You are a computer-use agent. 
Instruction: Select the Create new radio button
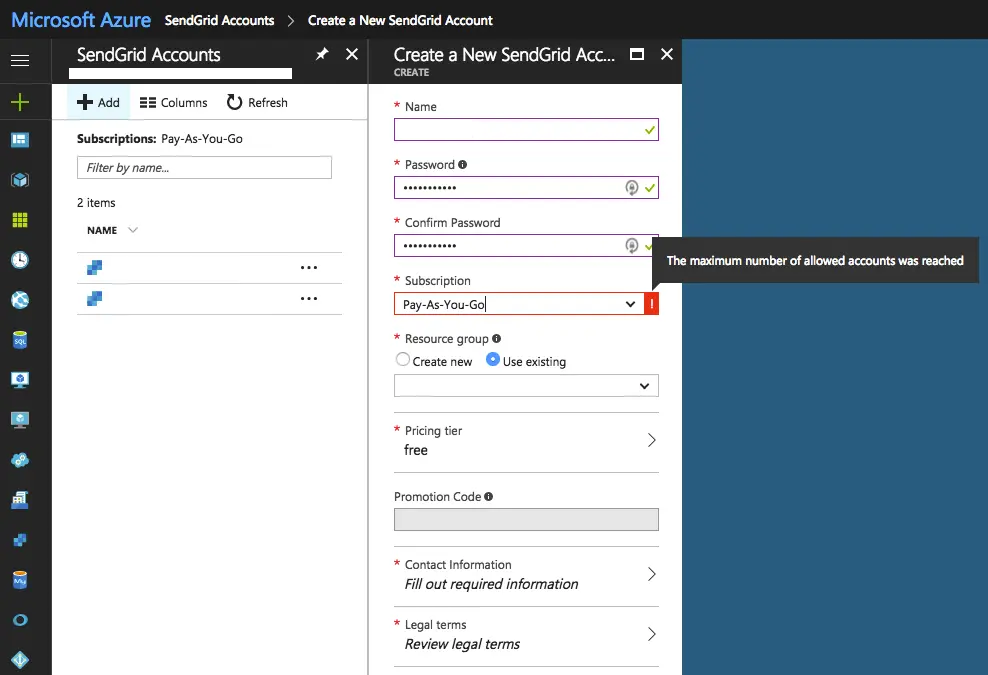[x=403, y=359]
